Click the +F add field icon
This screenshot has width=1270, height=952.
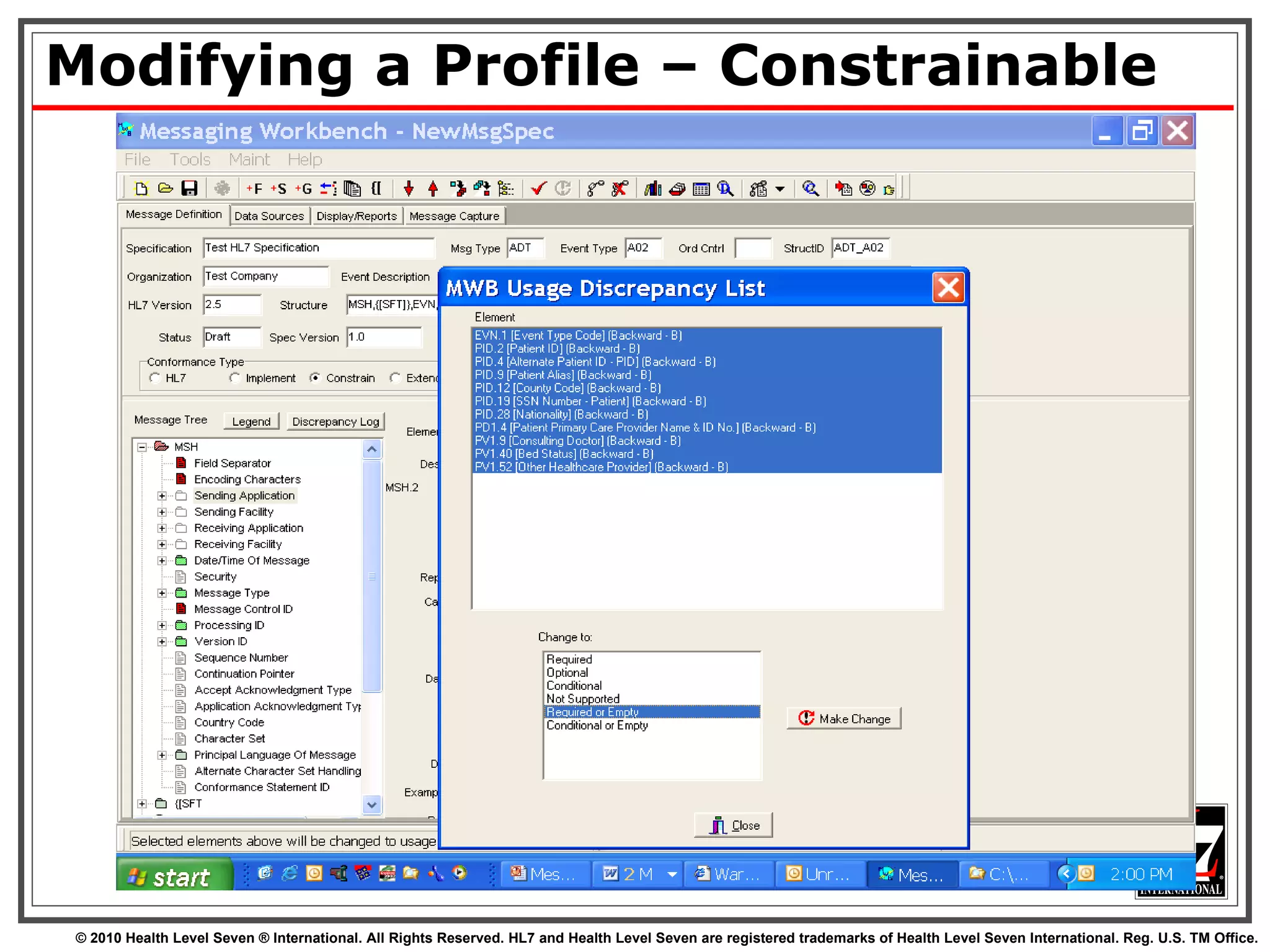click(254, 188)
